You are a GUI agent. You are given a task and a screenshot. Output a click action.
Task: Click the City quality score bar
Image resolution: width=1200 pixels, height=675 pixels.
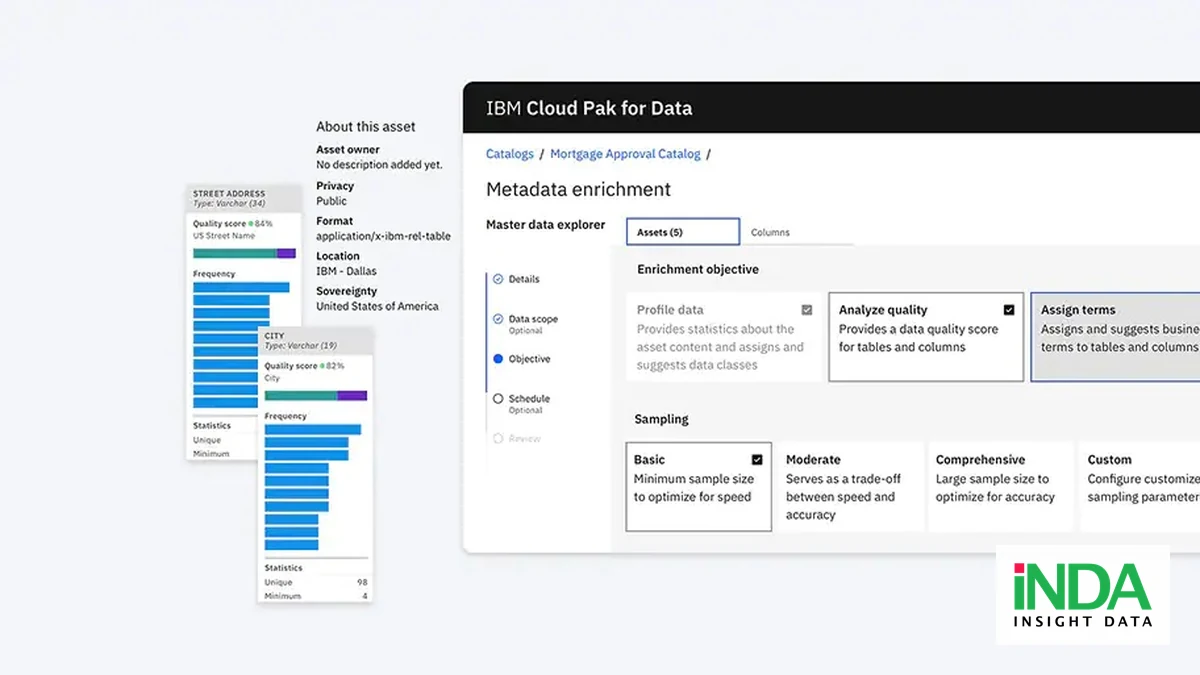click(316, 395)
